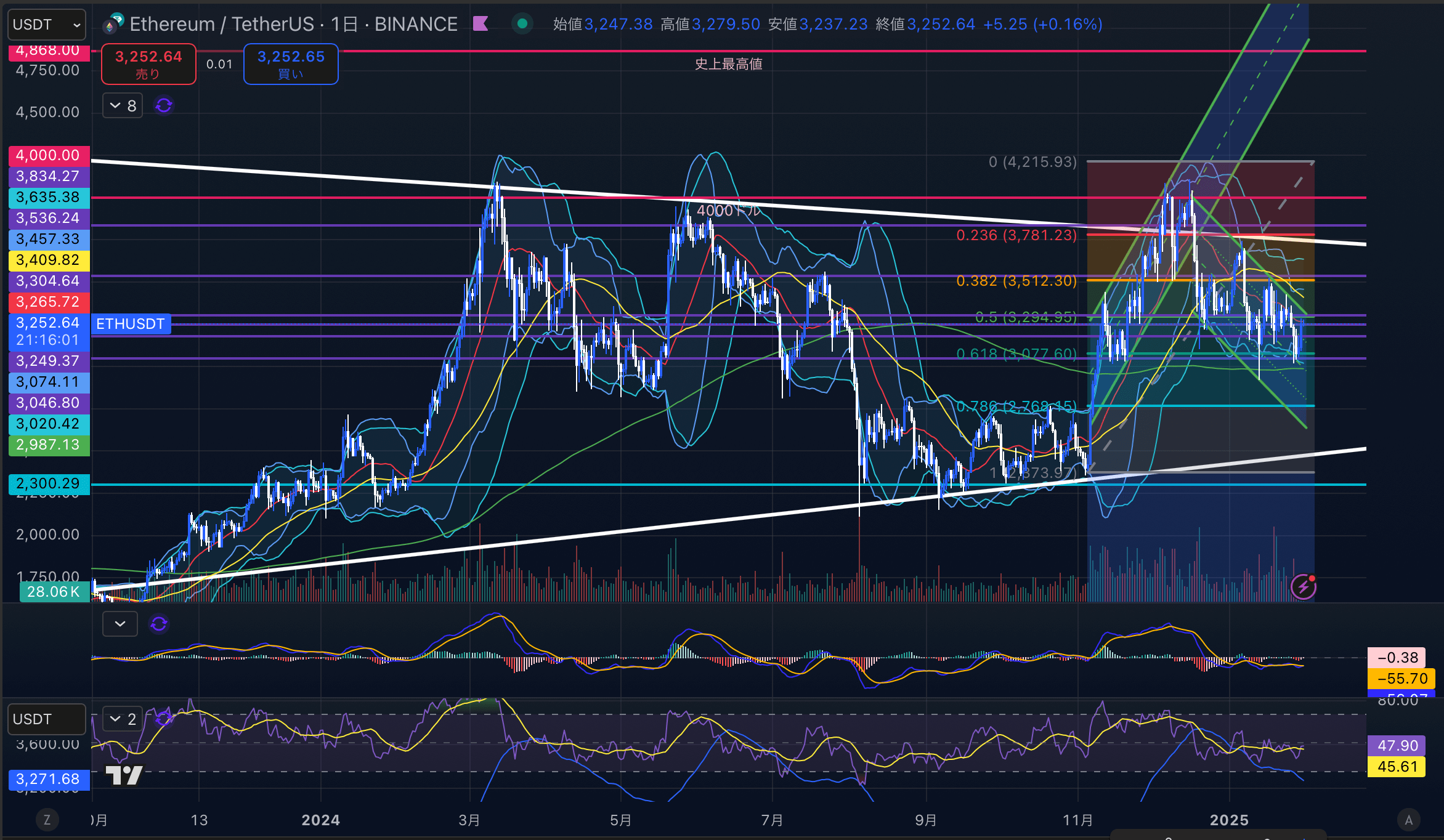Click the 3,304.64 purple price label
The image size is (1444, 840).
(x=49, y=281)
